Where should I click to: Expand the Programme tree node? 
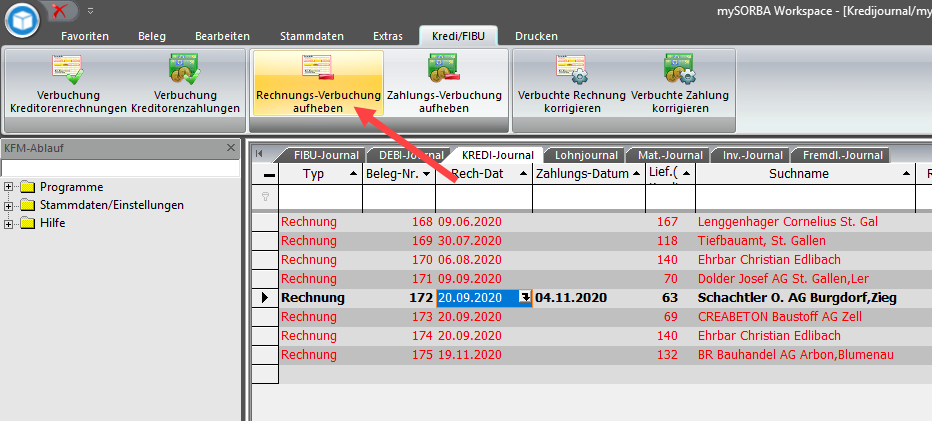click(x=8, y=187)
